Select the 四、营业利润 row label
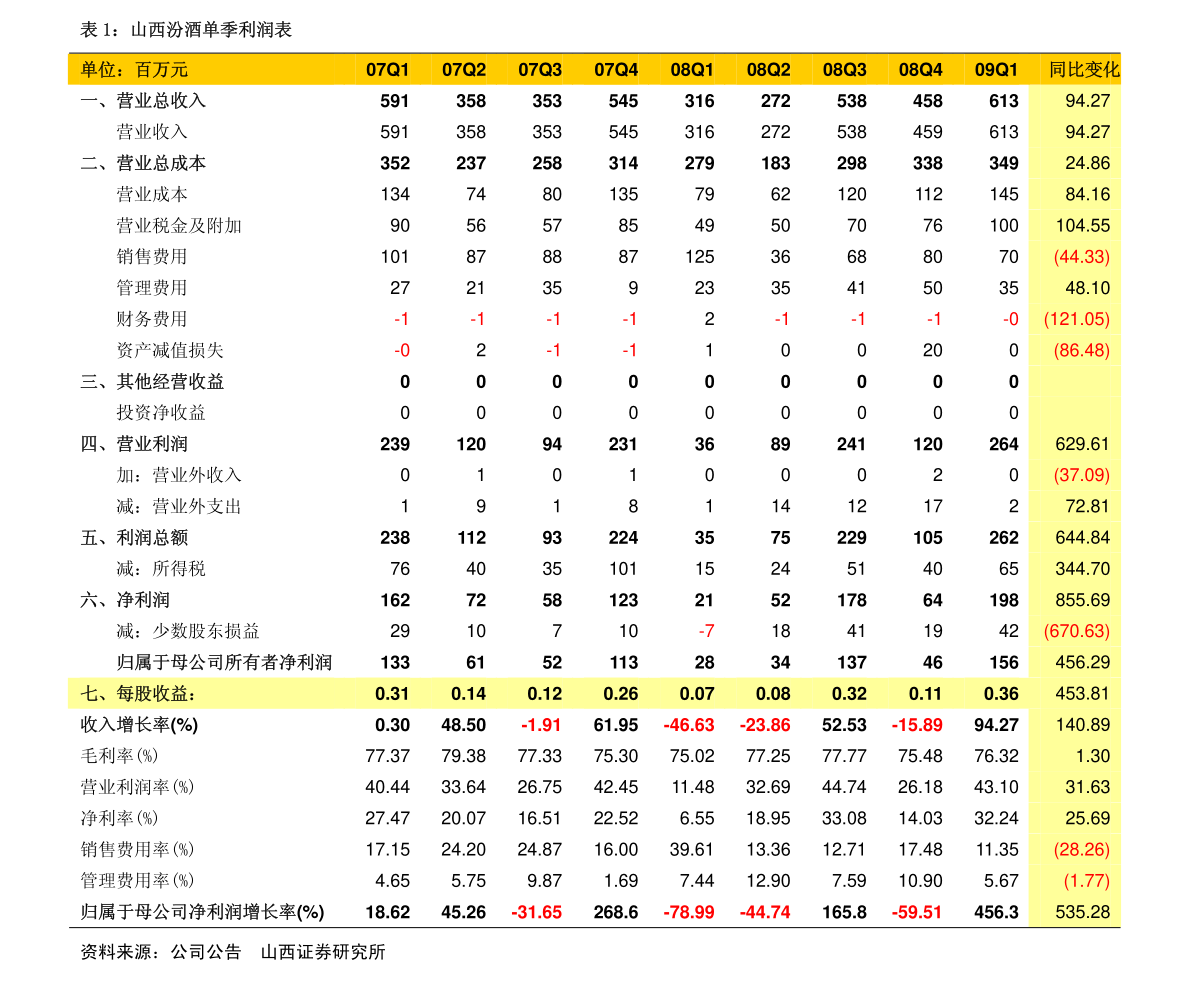 click(x=134, y=444)
